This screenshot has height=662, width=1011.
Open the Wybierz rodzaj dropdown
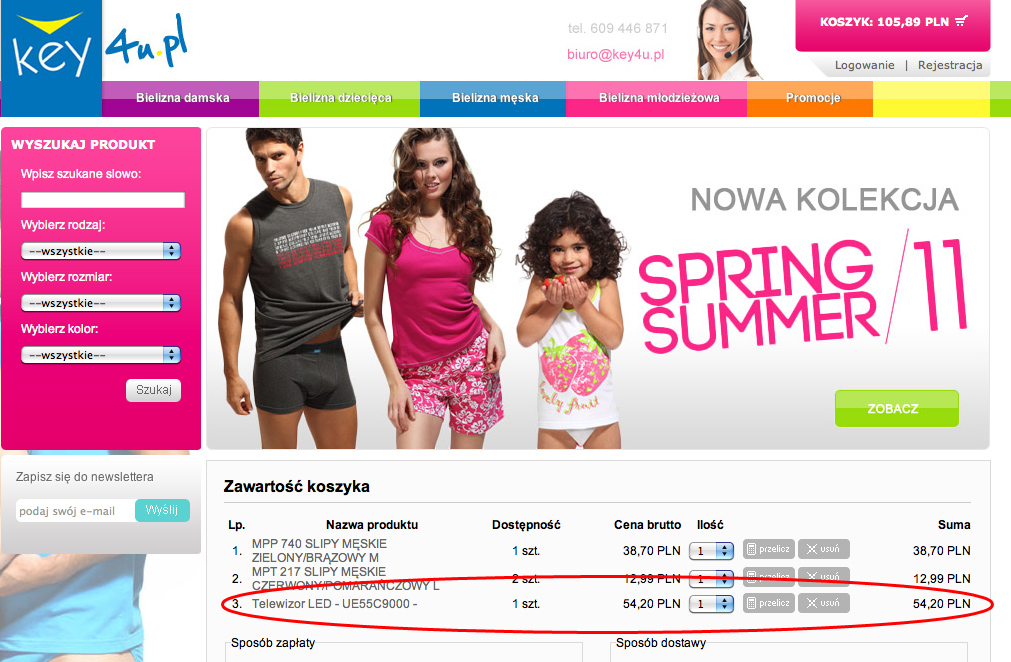101,251
